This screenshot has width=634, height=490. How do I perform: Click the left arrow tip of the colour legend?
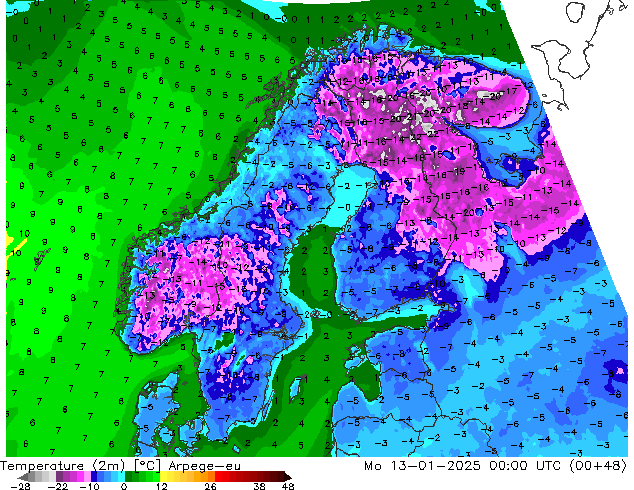[20, 477]
